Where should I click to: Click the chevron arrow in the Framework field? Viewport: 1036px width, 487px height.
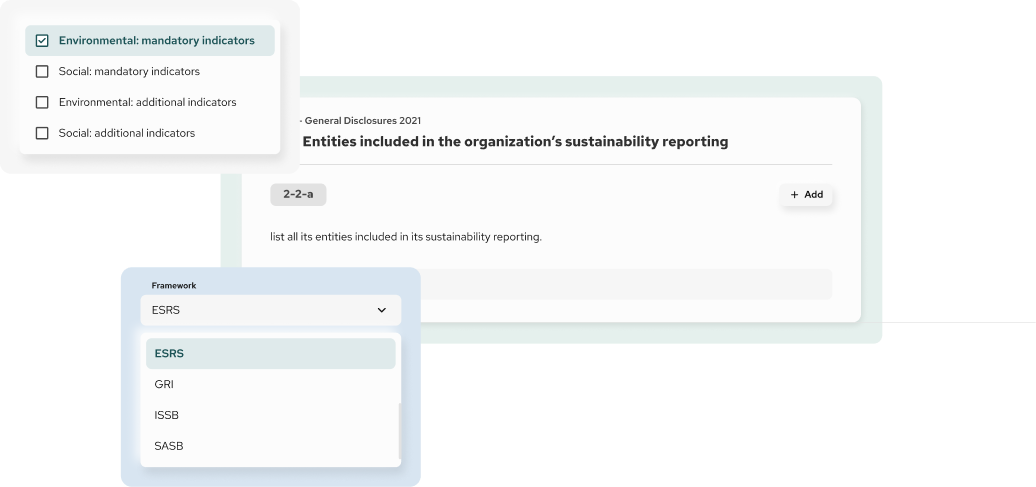381,311
